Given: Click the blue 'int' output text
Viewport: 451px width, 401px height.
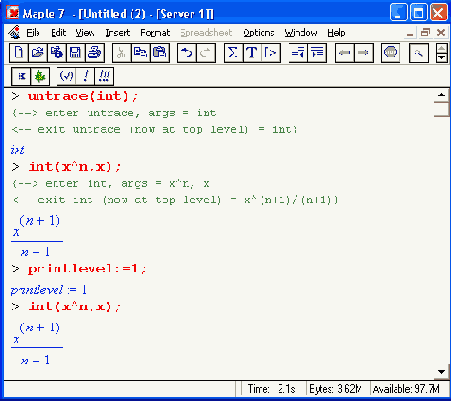Looking at the screenshot, I should [17, 150].
